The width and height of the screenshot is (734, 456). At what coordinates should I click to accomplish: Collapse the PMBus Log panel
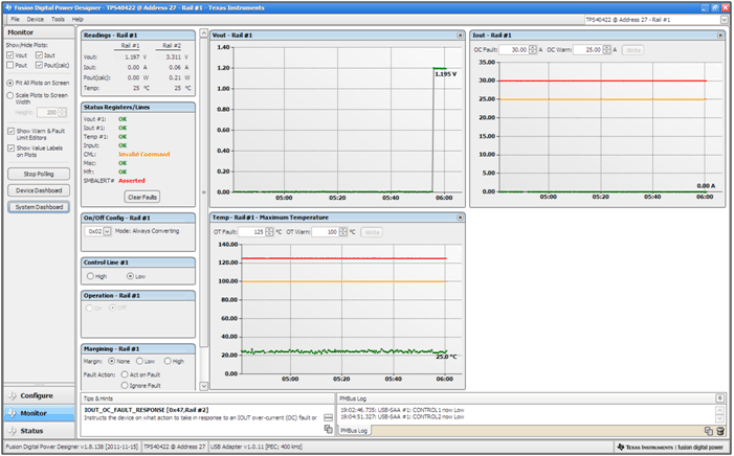[x=720, y=397]
